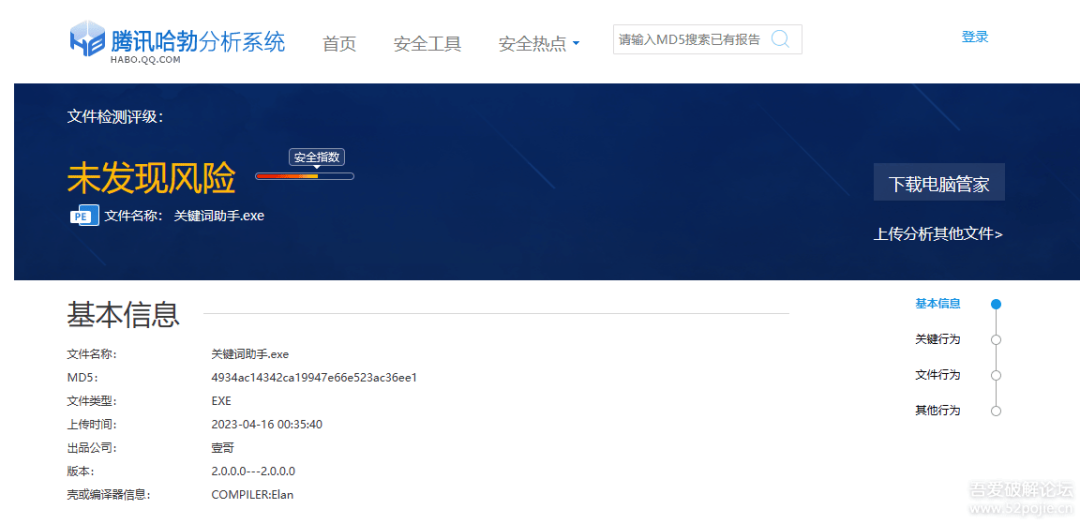
Task: Jump to 关键行为 section in side nav
Action: 937,339
